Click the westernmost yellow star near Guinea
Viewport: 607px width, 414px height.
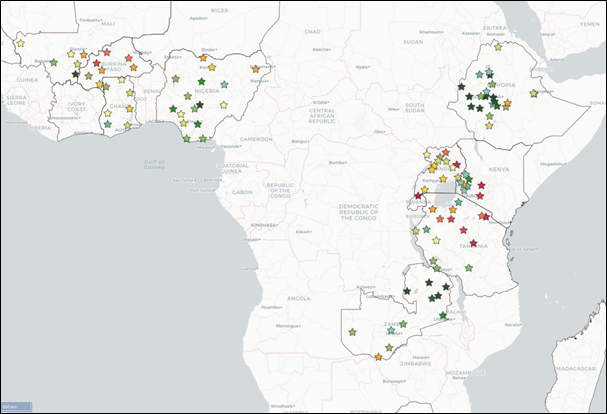point(20,43)
